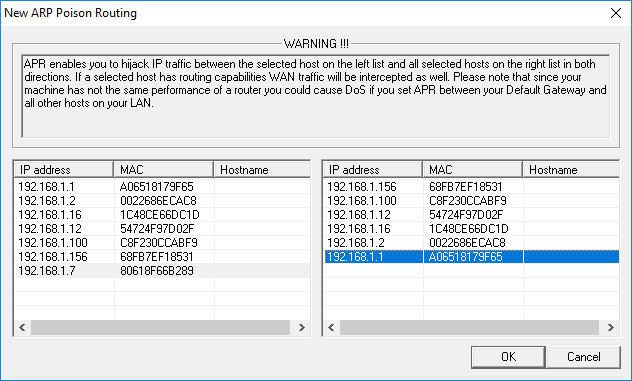The width and height of the screenshot is (632, 381).
Task: Click right list horizontal scrollbar track
Action: click(469, 327)
